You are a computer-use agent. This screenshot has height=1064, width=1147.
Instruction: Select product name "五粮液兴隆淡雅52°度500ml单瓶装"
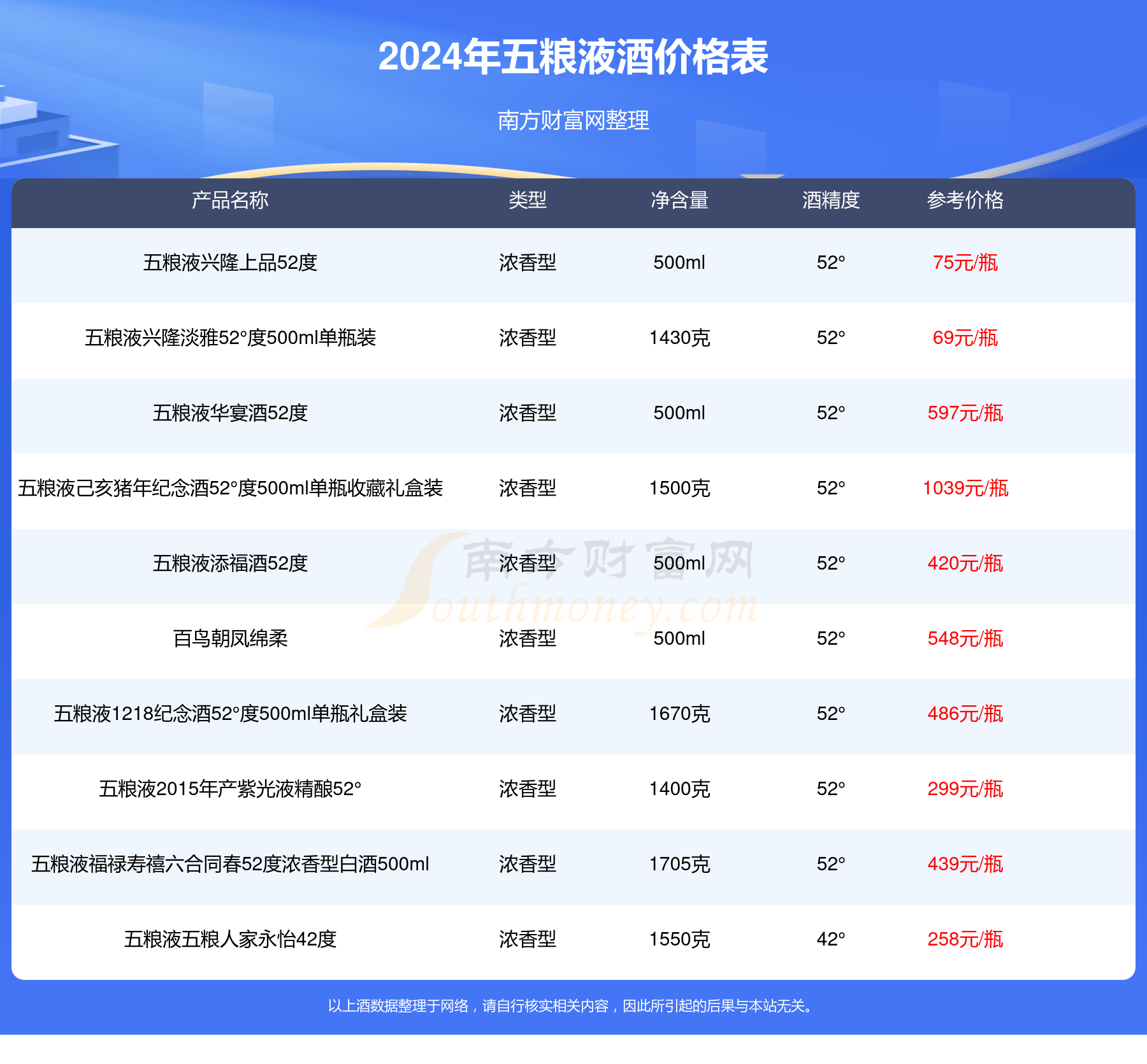(x=230, y=338)
